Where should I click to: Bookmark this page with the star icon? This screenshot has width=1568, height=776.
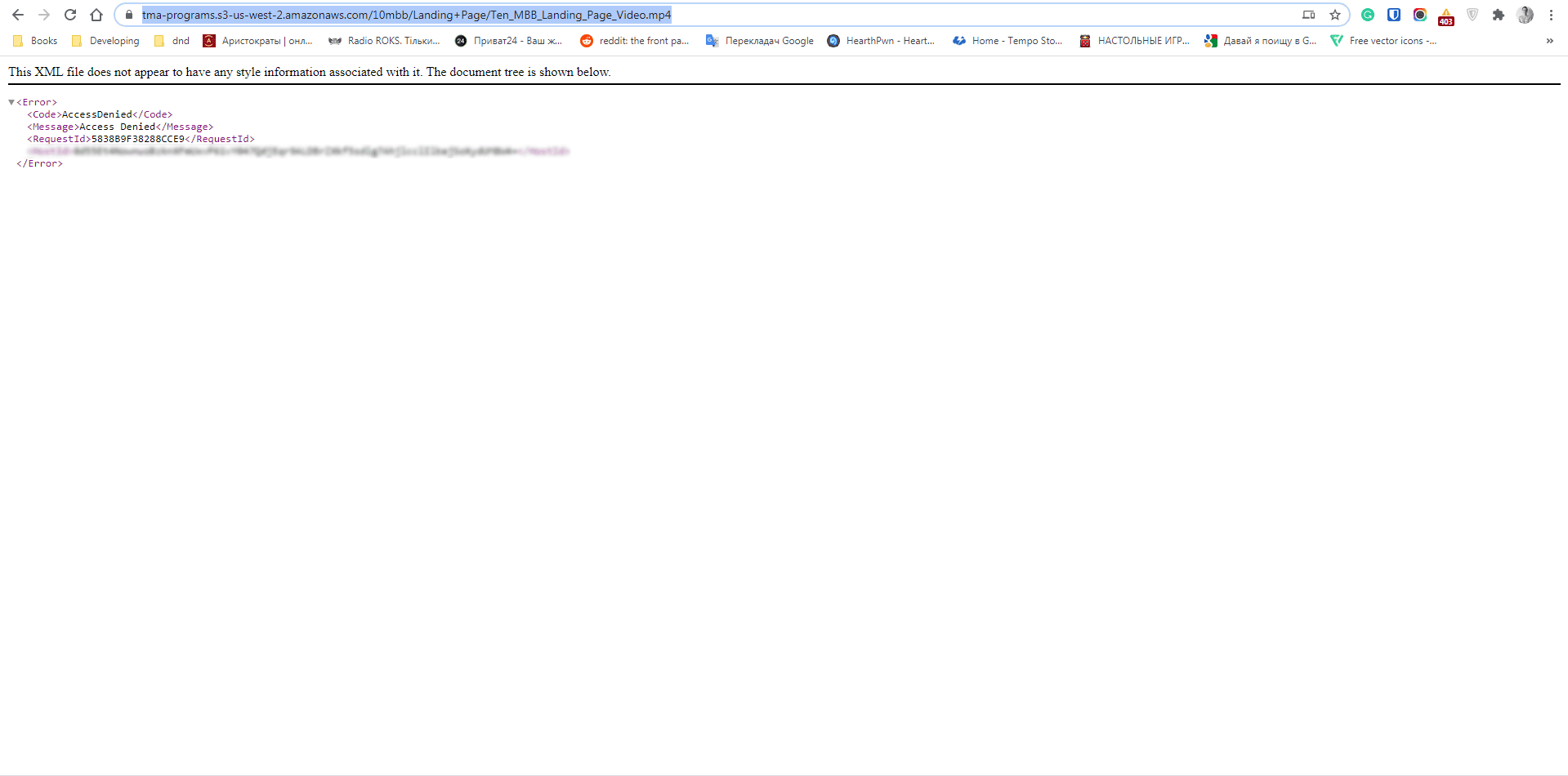[1335, 15]
